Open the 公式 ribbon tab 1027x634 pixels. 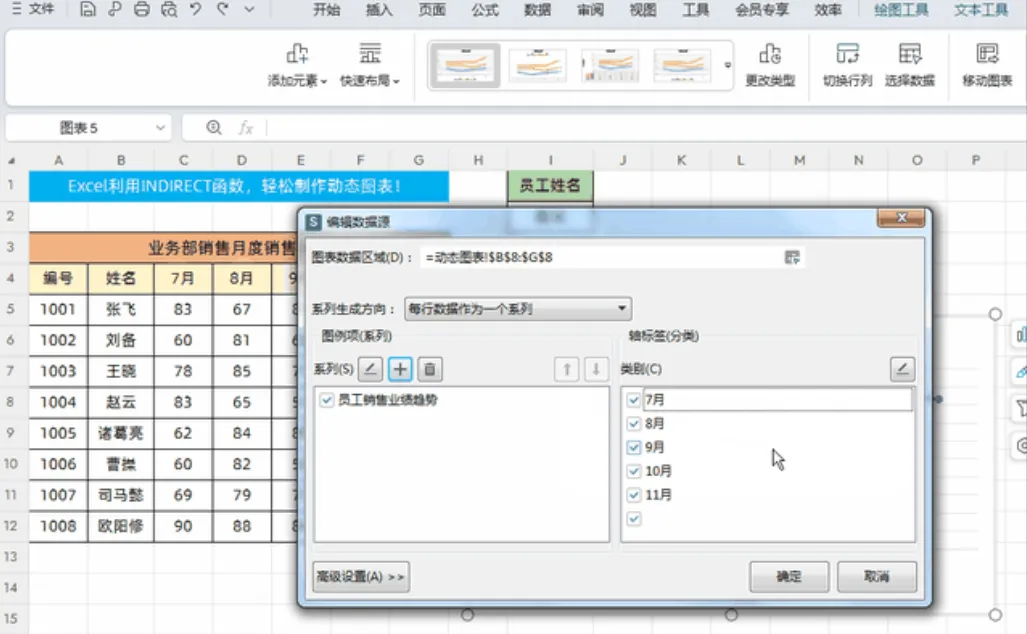click(x=485, y=10)
